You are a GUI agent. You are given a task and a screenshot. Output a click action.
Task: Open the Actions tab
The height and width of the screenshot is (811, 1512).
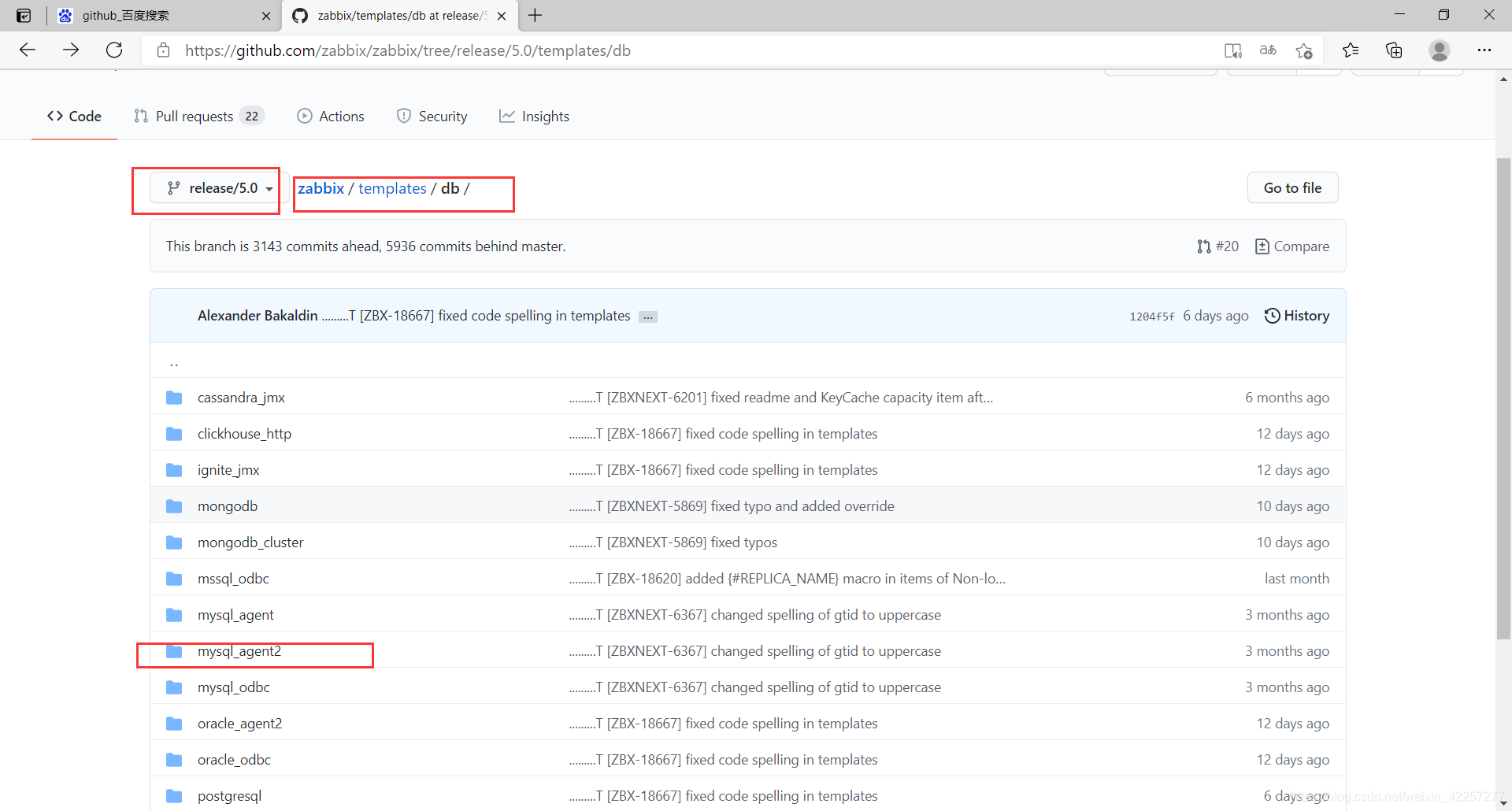[x=331, y=117]
